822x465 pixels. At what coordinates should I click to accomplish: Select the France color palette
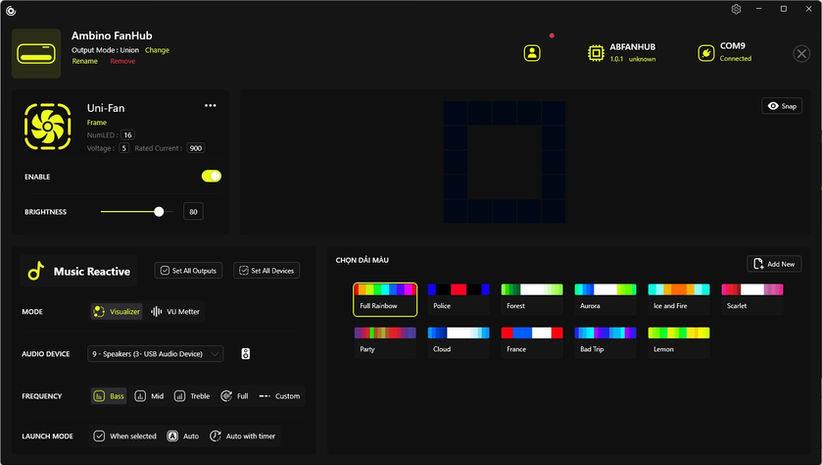[532, 342]
